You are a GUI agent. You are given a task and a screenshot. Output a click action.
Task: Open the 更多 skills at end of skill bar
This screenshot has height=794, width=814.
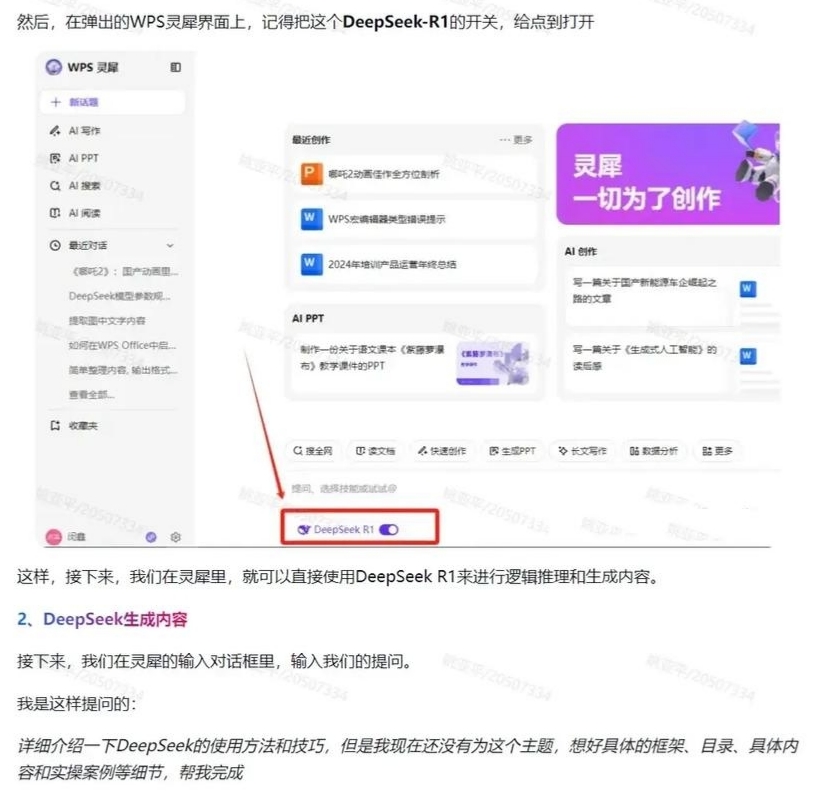point(718,451)
